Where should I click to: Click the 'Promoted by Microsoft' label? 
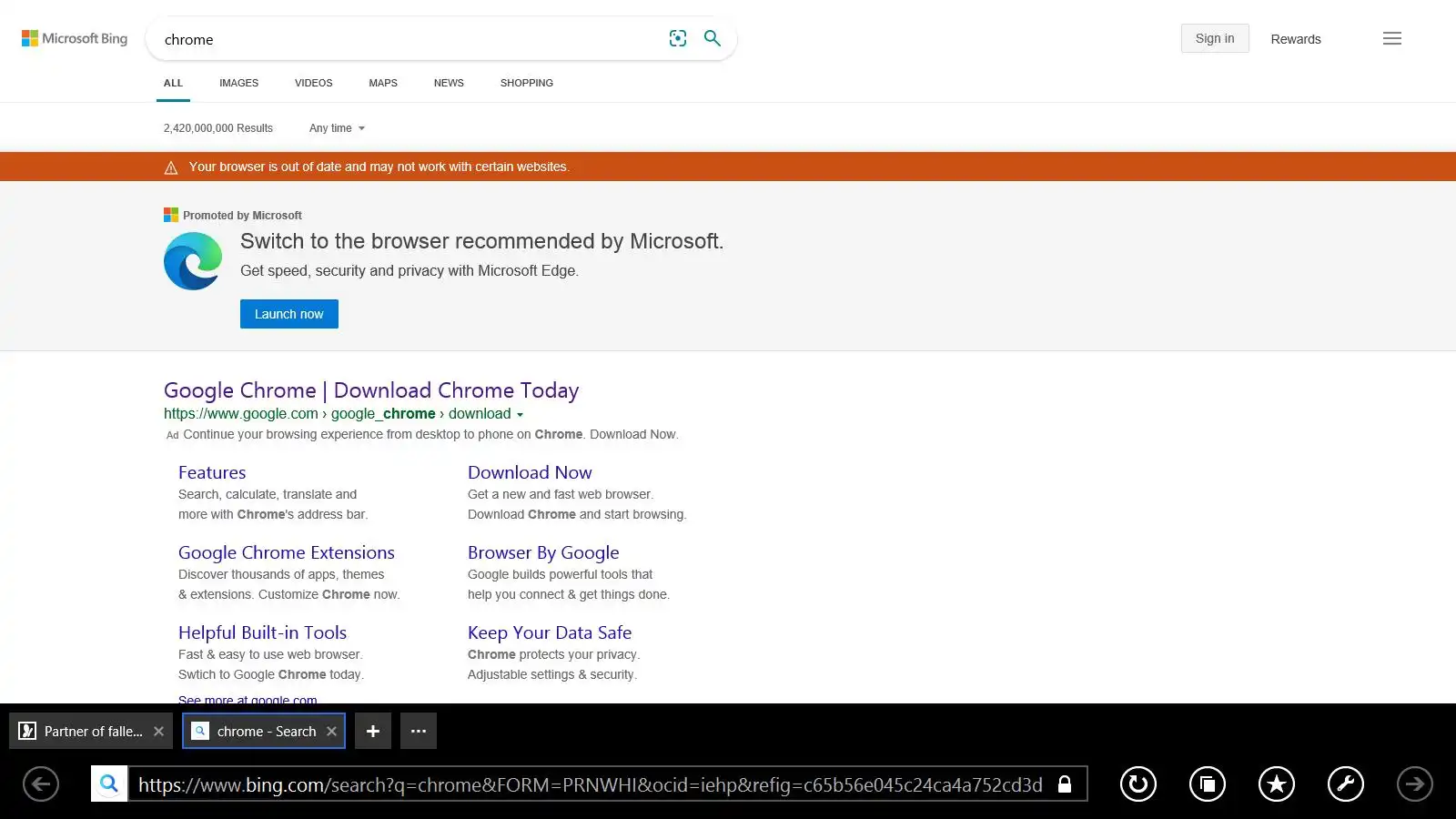coord(242,216)
